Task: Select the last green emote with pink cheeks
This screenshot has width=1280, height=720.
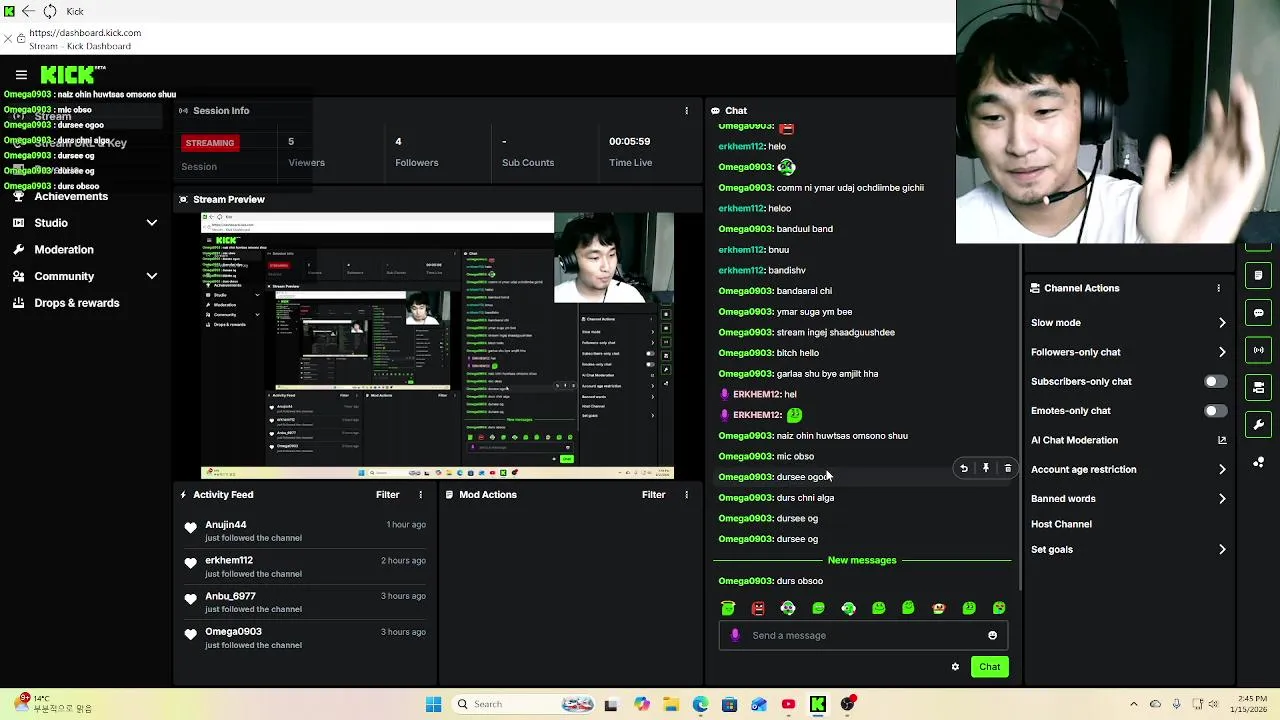Action: point(999,608)
